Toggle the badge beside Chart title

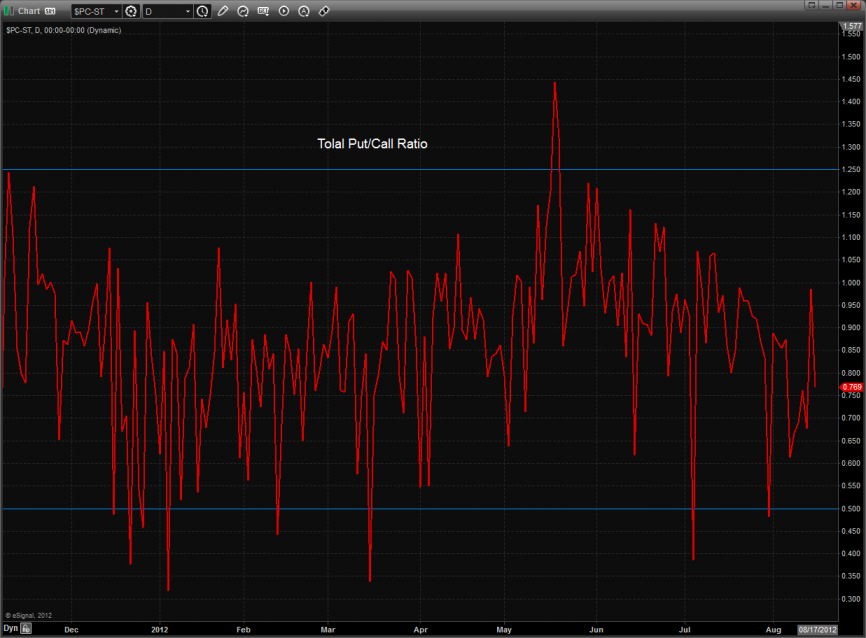[x=50, y=11]
